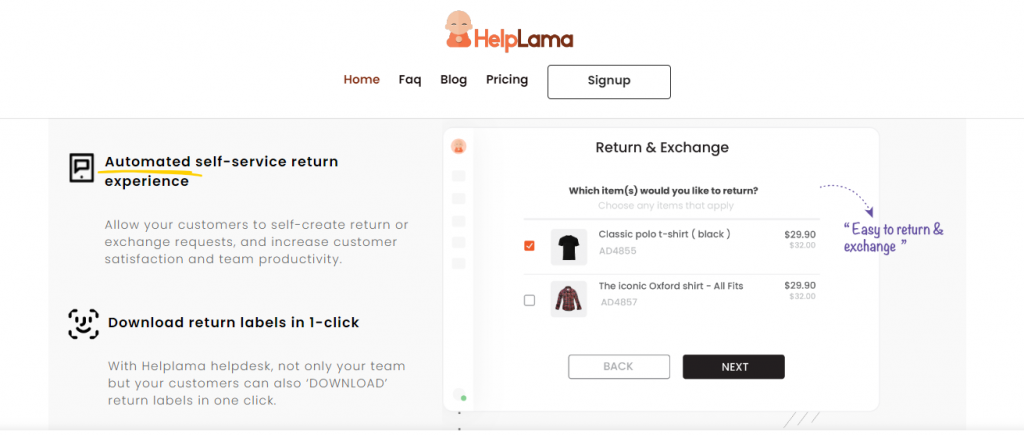The image size is (1024, 435).
Task: Click the face scan icon beside Download heading
Action: coord(84,323)
